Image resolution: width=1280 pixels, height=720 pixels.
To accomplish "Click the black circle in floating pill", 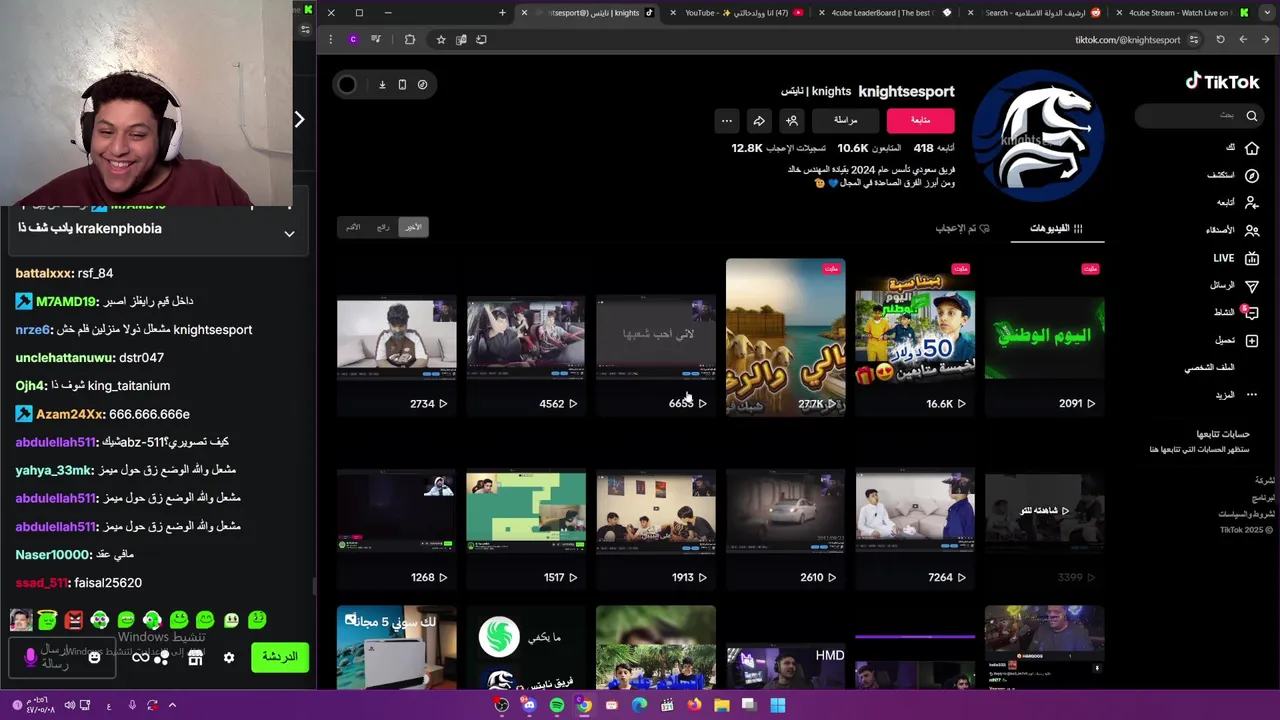I will (x=347, y=85).
